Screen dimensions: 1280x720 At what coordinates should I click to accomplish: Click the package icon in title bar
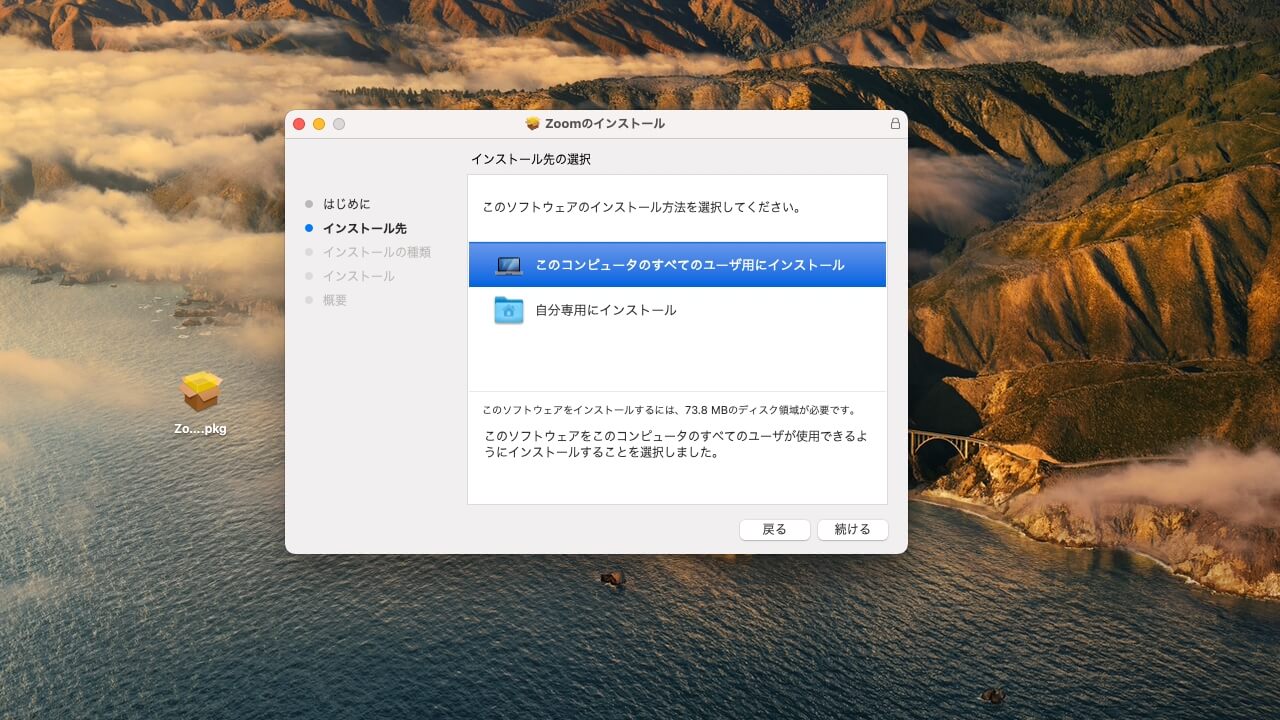[532, 124]
